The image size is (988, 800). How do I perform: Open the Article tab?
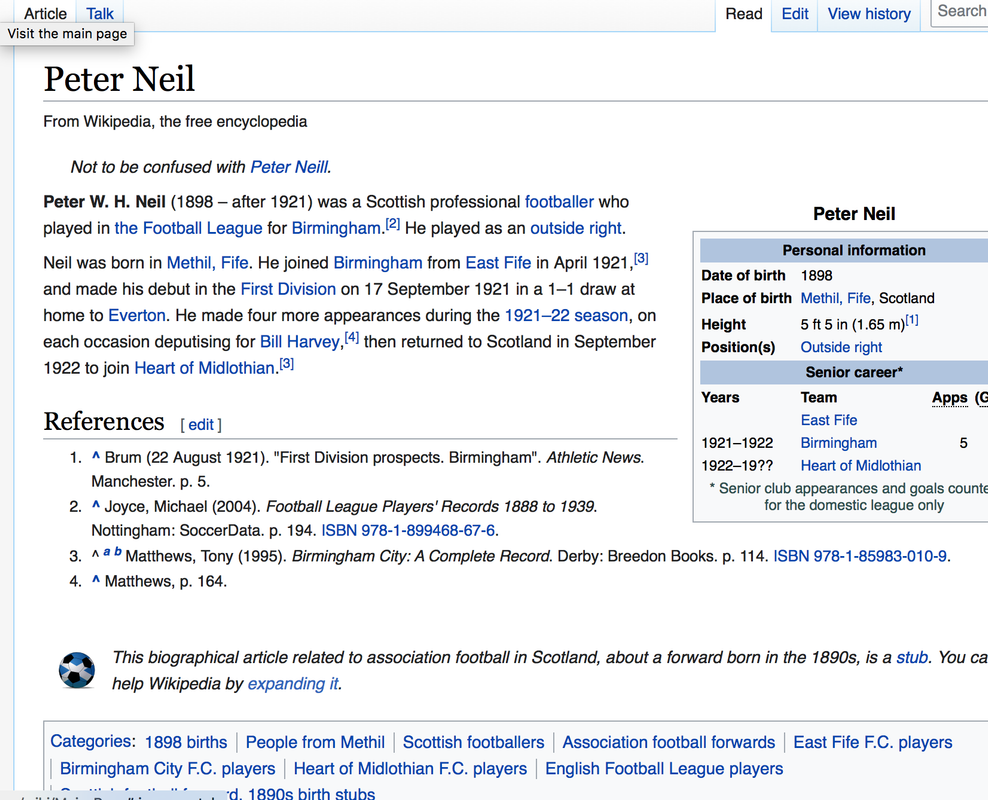[x=45, y=13]
